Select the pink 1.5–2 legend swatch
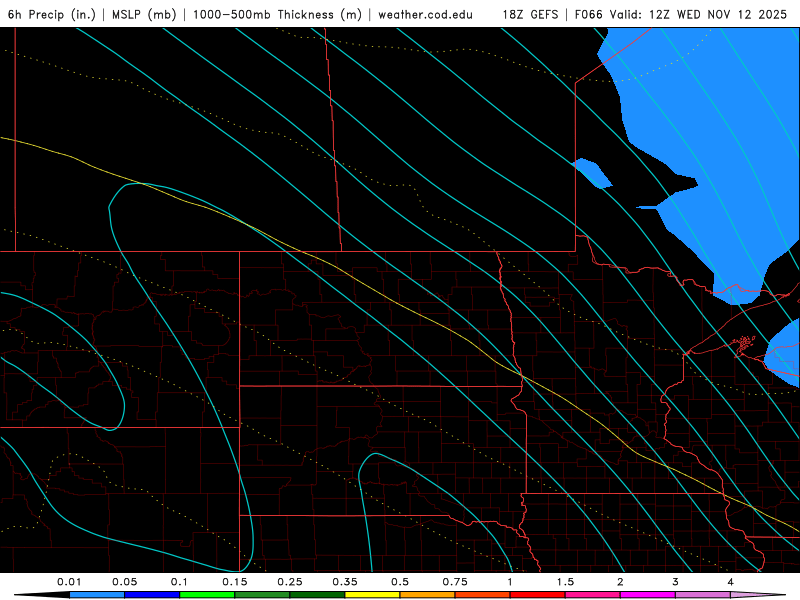 click(x=593, y=595)
